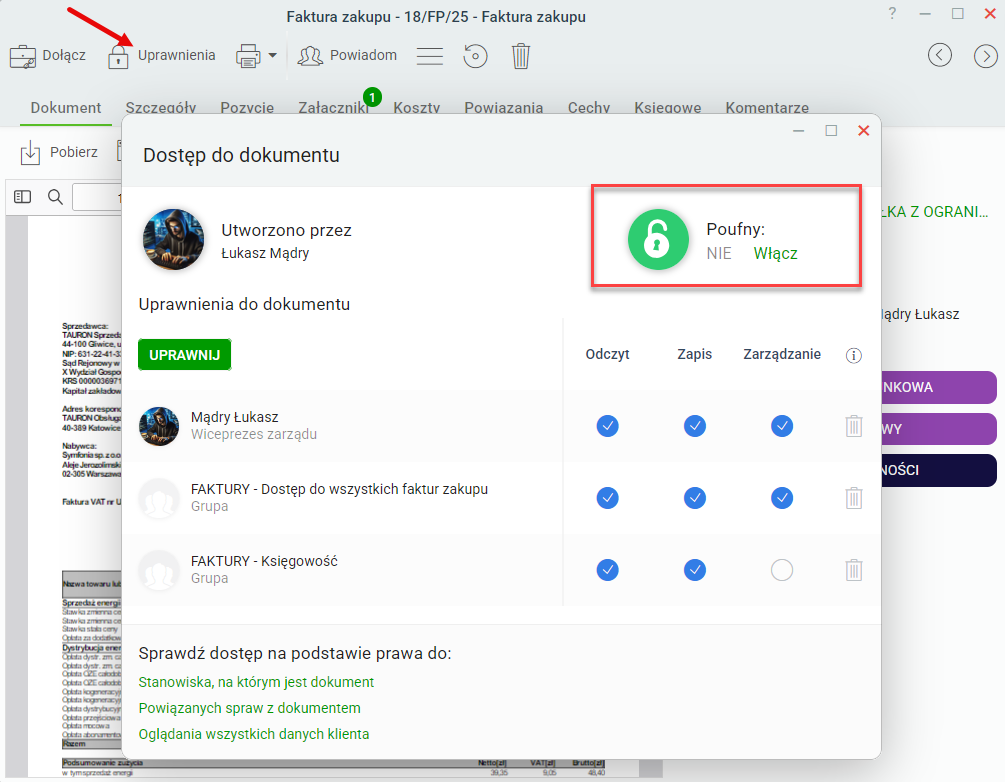Viewport: 1005px width, 782px height.
Task: Click FAKTURY - Księgowość group name
Action: tap(264, 561)
